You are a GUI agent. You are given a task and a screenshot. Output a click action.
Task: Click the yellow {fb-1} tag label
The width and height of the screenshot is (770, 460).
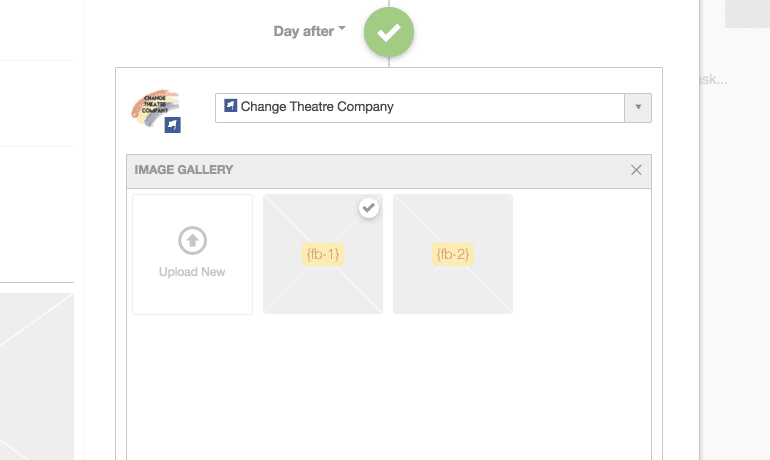[x=322, y=254]
